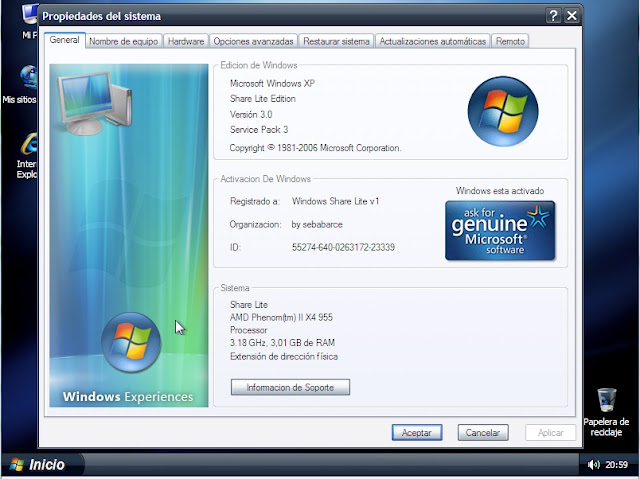Click the help question mark button

(553, 16)
